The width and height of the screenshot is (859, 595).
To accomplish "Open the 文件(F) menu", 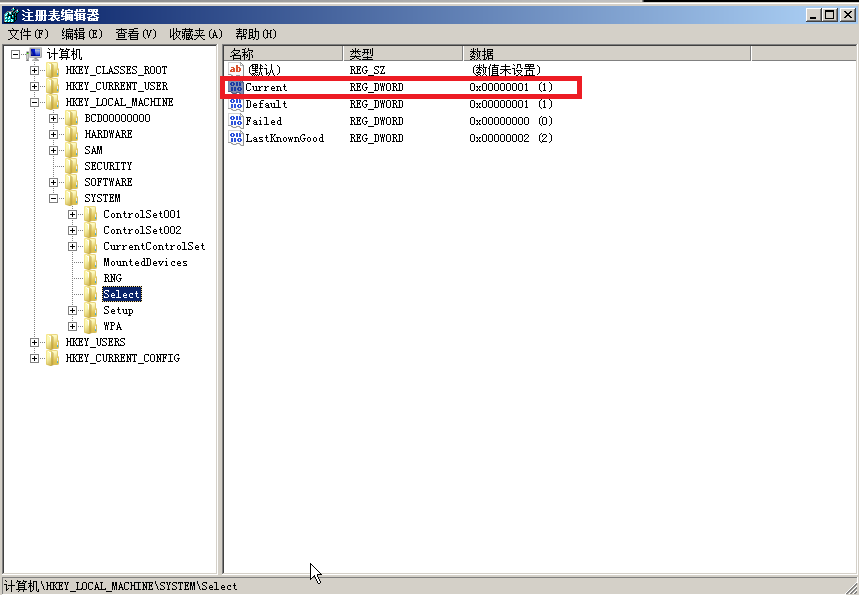I will [28, 34].
